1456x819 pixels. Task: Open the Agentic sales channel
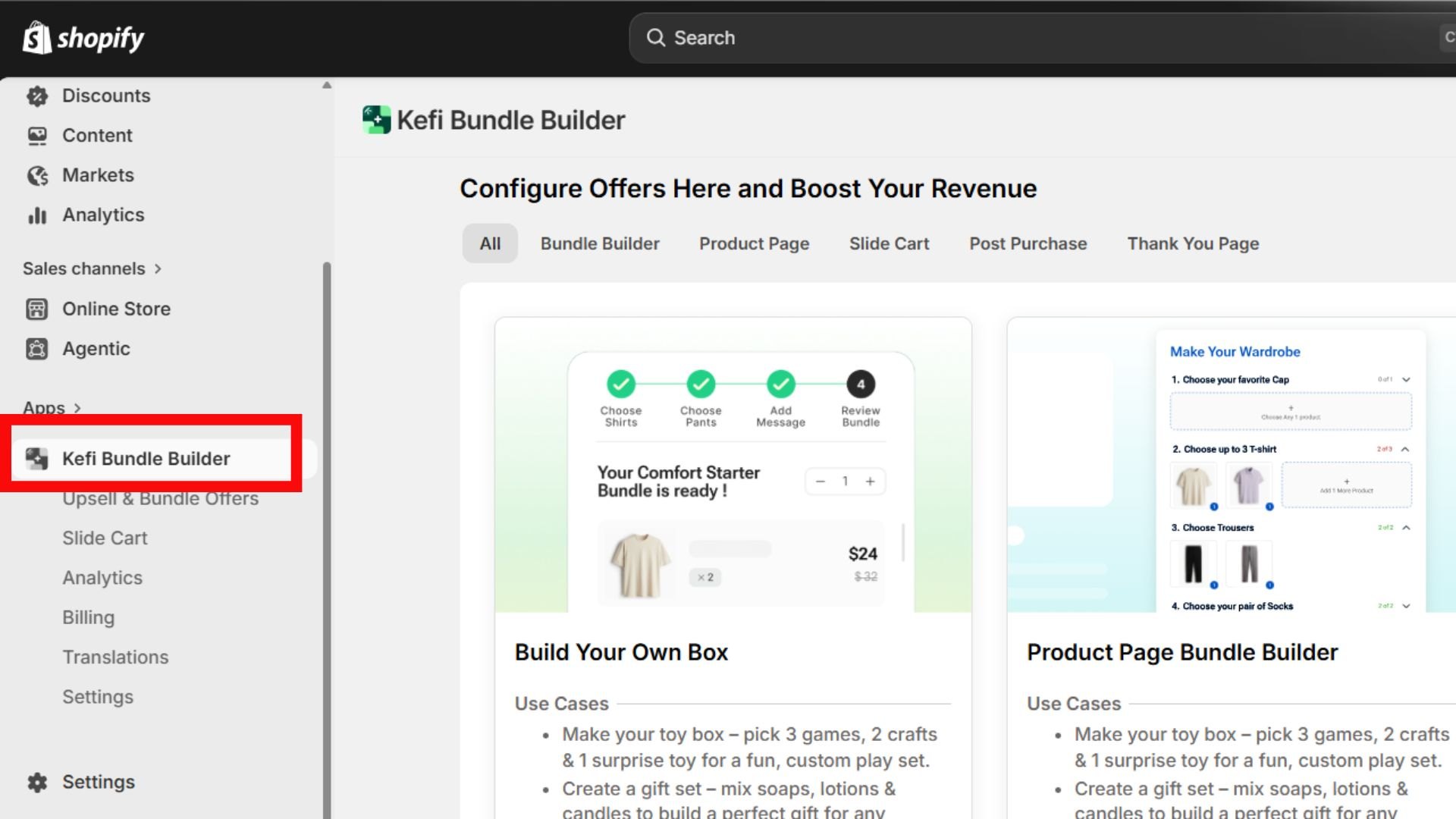pyautogui.click(x=96, y=349)
